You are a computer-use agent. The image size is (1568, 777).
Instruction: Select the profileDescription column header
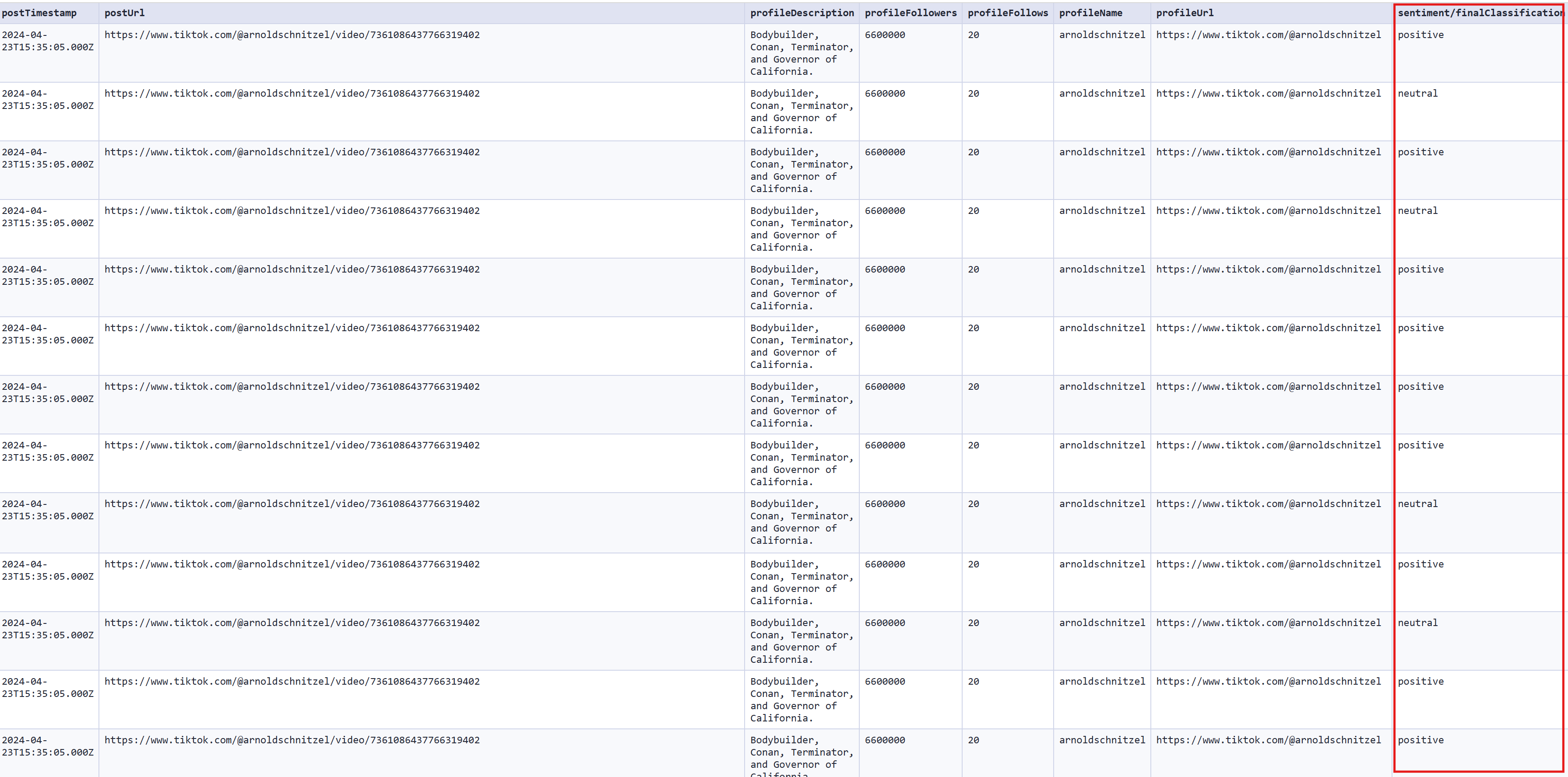(802, 13)
